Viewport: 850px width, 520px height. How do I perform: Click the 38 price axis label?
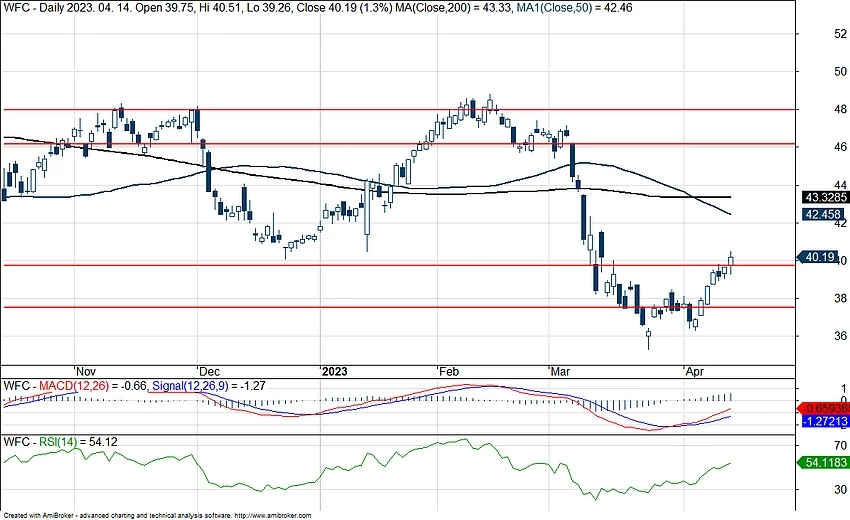click(x=840, y=298)
